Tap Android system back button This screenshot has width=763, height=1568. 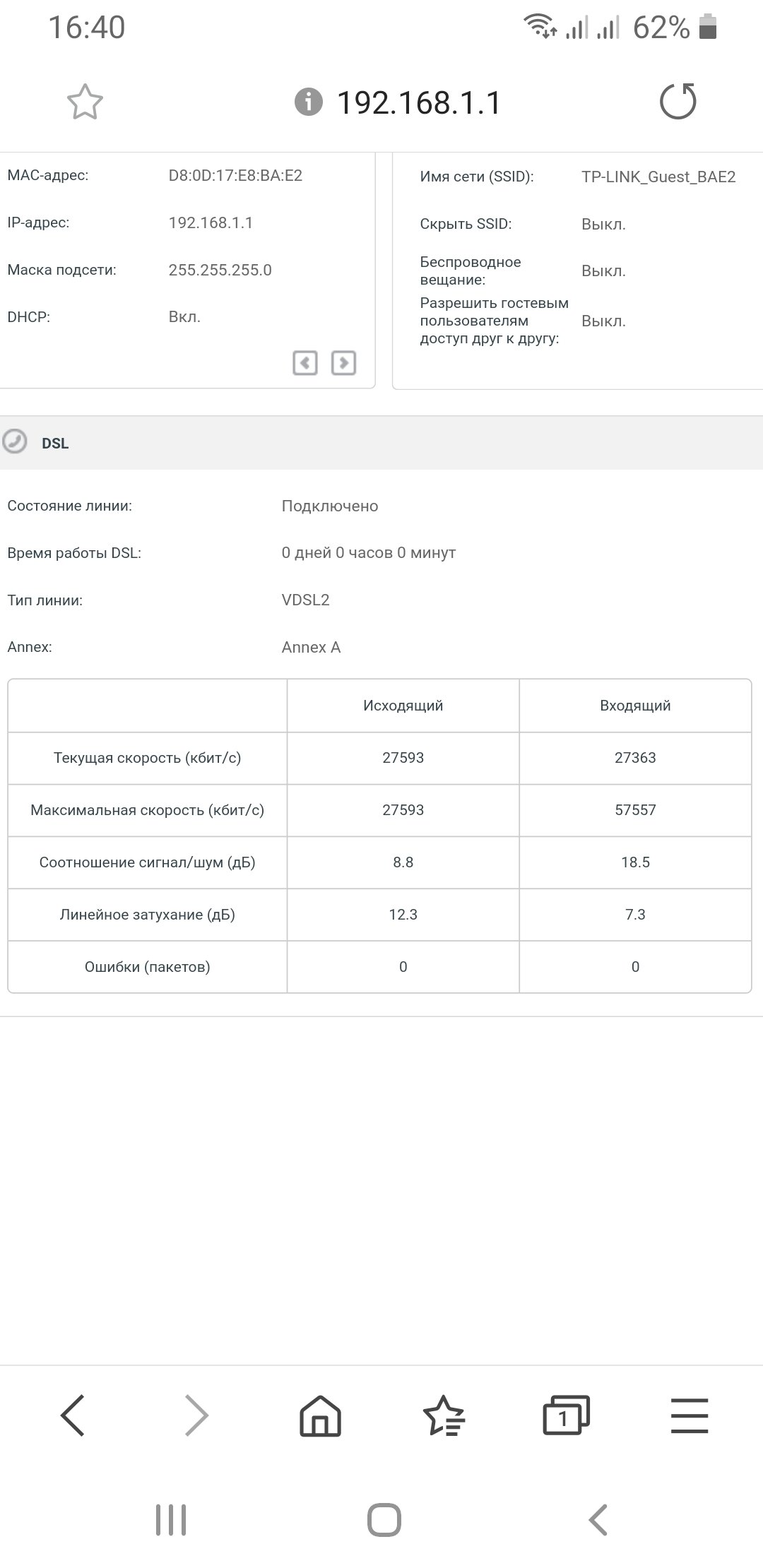pos(598,1520)
